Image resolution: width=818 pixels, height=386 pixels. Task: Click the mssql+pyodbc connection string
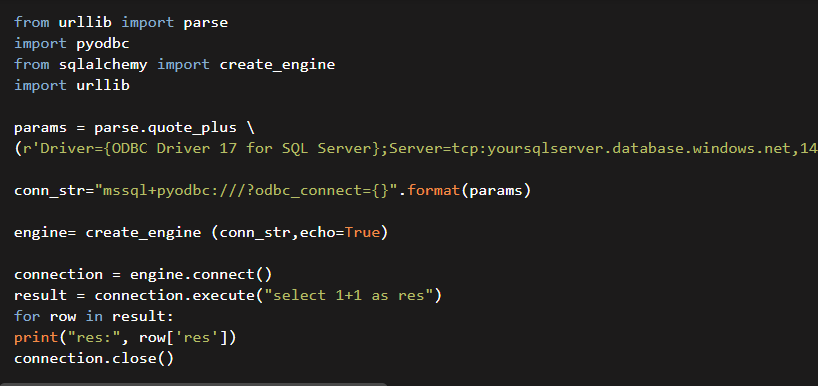point(246,191)
